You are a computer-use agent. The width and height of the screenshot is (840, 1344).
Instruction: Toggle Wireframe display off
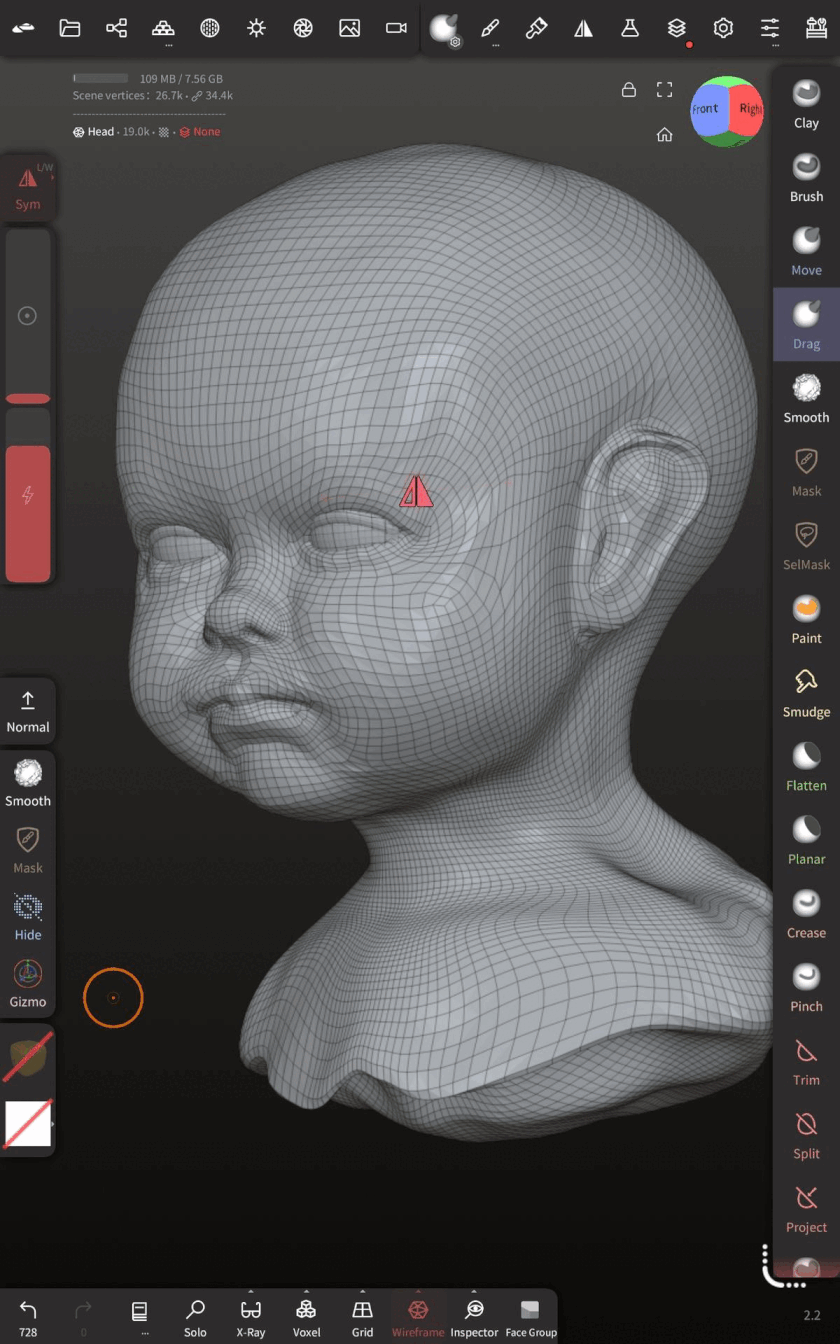click(x=418, y=1318)
